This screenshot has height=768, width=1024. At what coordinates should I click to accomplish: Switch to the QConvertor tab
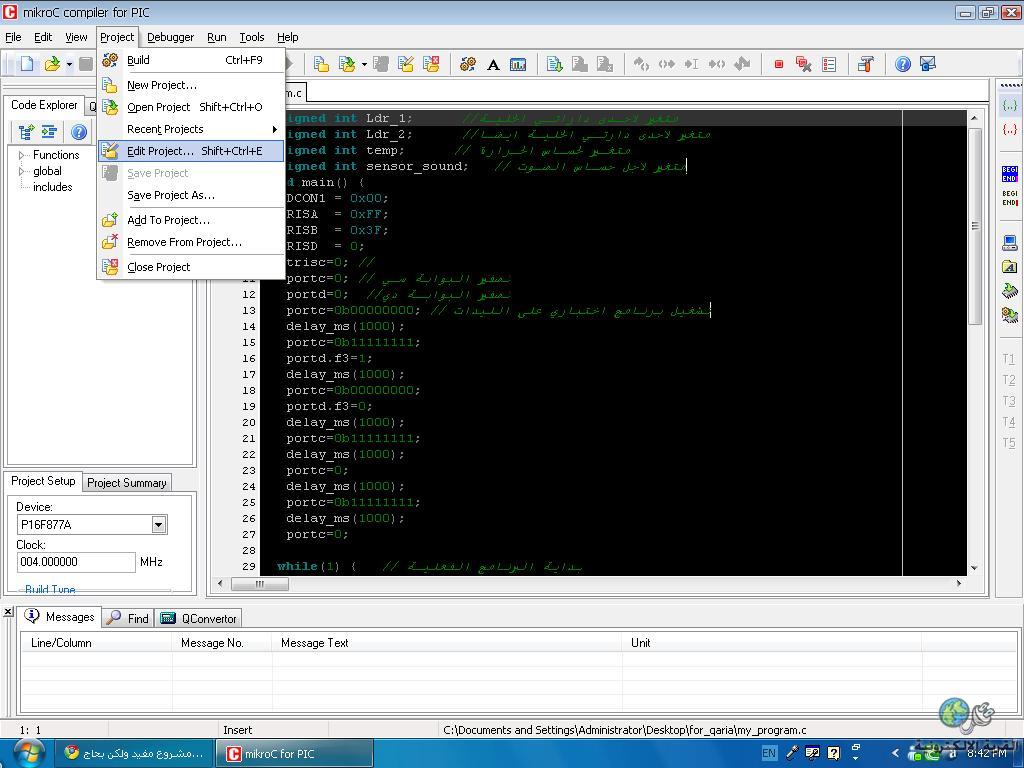tap(199, 618)
